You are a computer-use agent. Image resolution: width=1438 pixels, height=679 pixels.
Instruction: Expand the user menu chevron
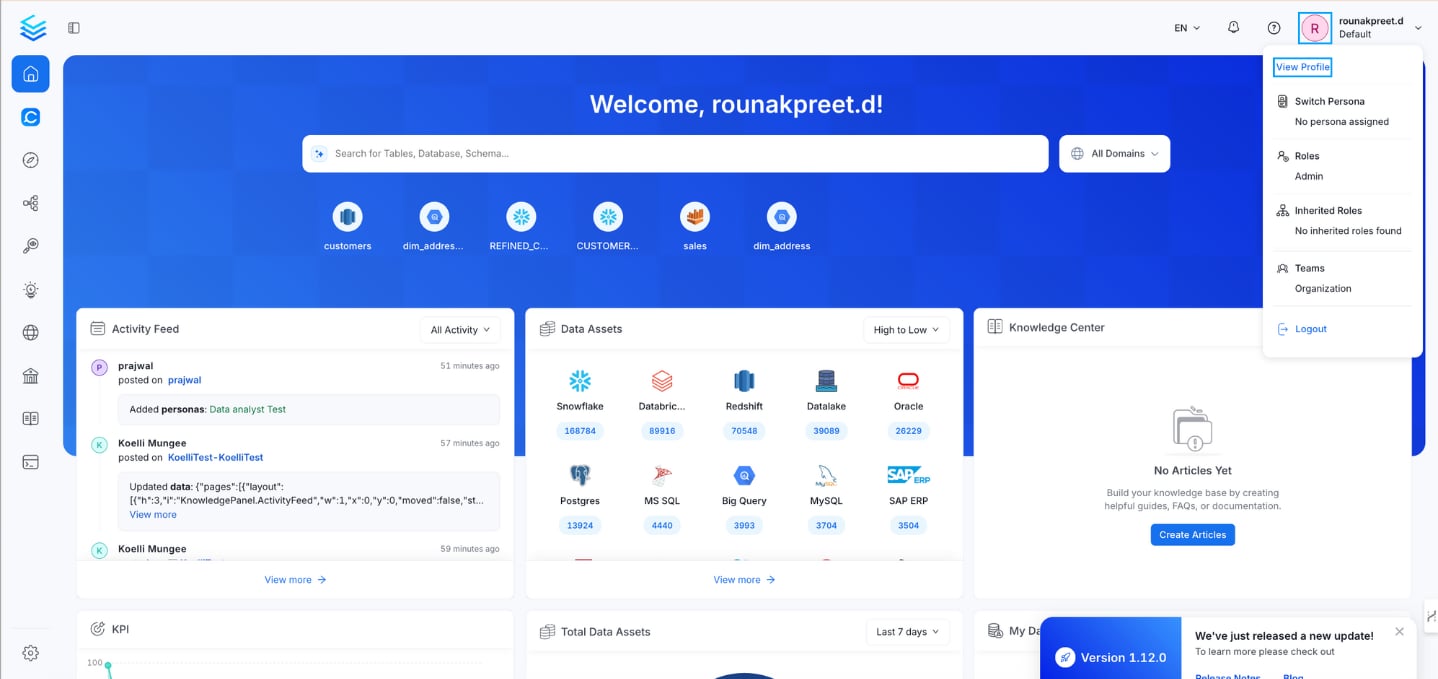point(1418,28)
